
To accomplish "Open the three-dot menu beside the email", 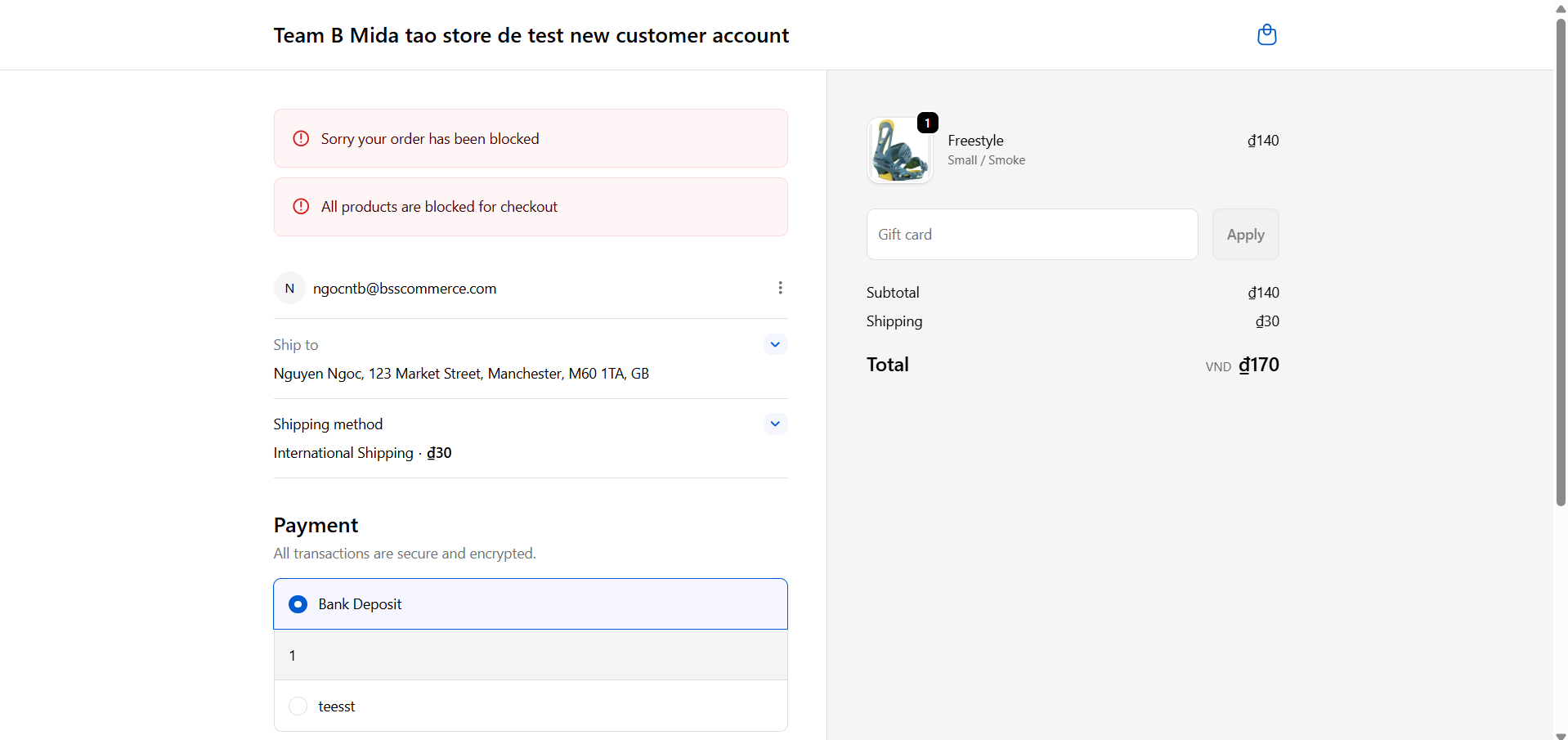I will (780, 288).
